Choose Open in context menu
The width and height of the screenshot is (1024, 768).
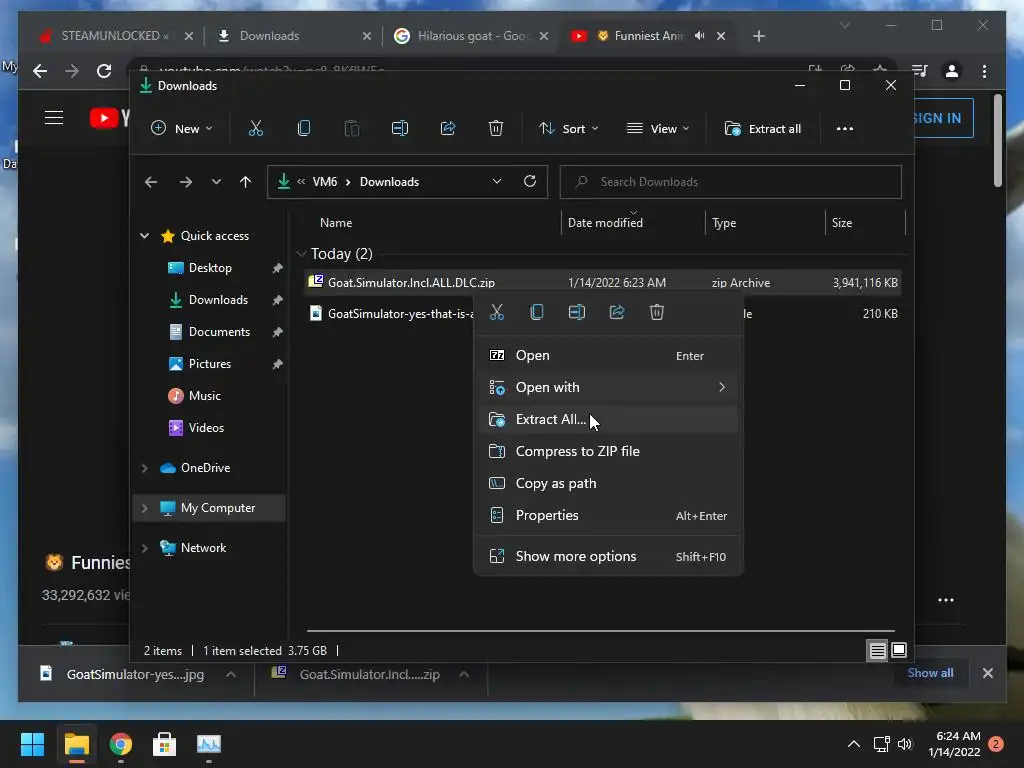609,355
